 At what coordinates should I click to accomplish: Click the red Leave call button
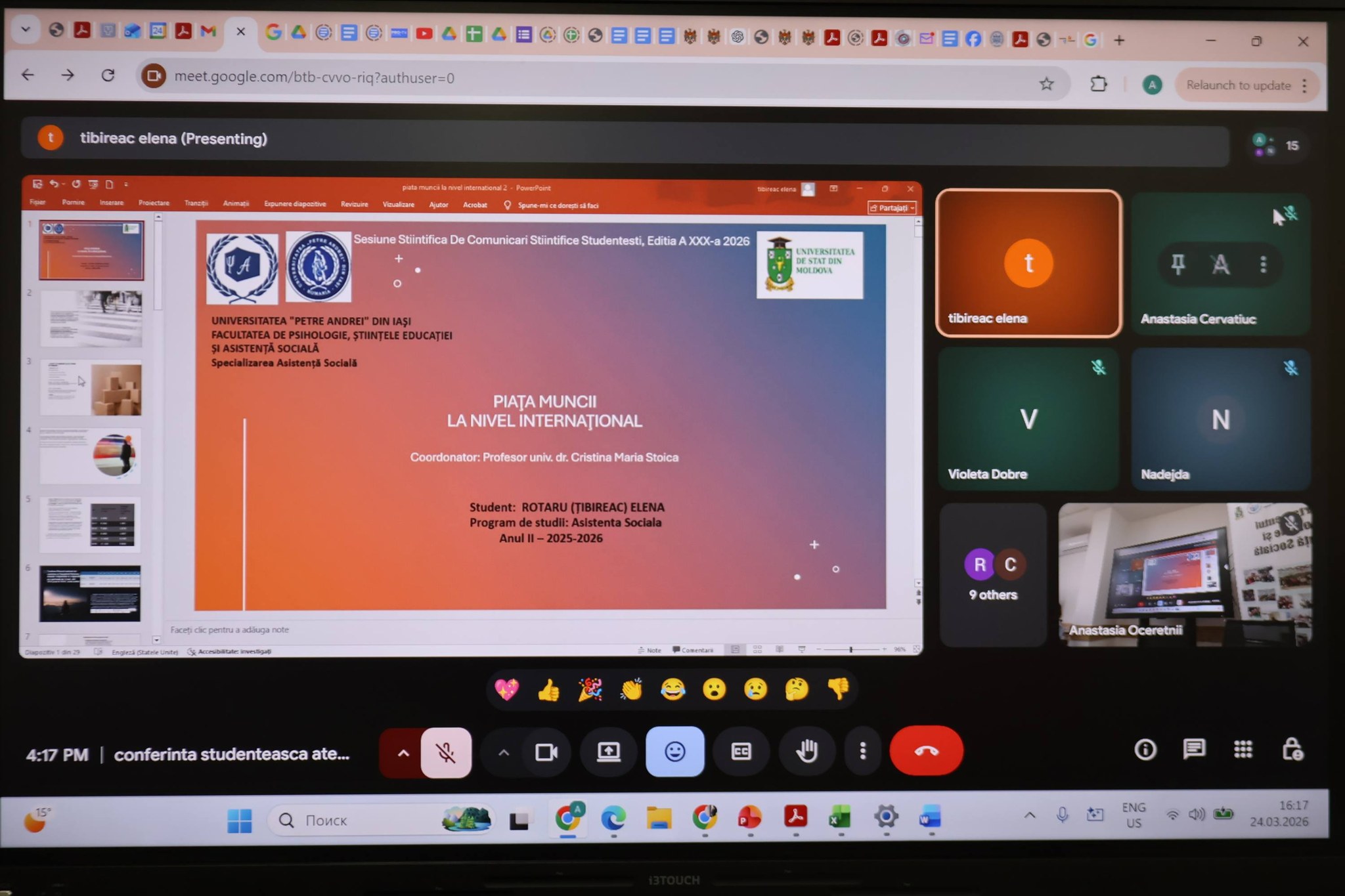[926, 751]
